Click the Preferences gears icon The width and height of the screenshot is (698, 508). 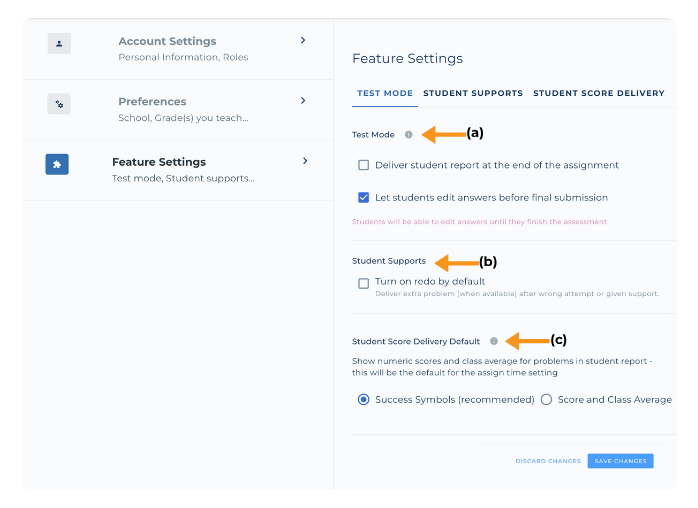pyautogui.click(x=59, y=104)
